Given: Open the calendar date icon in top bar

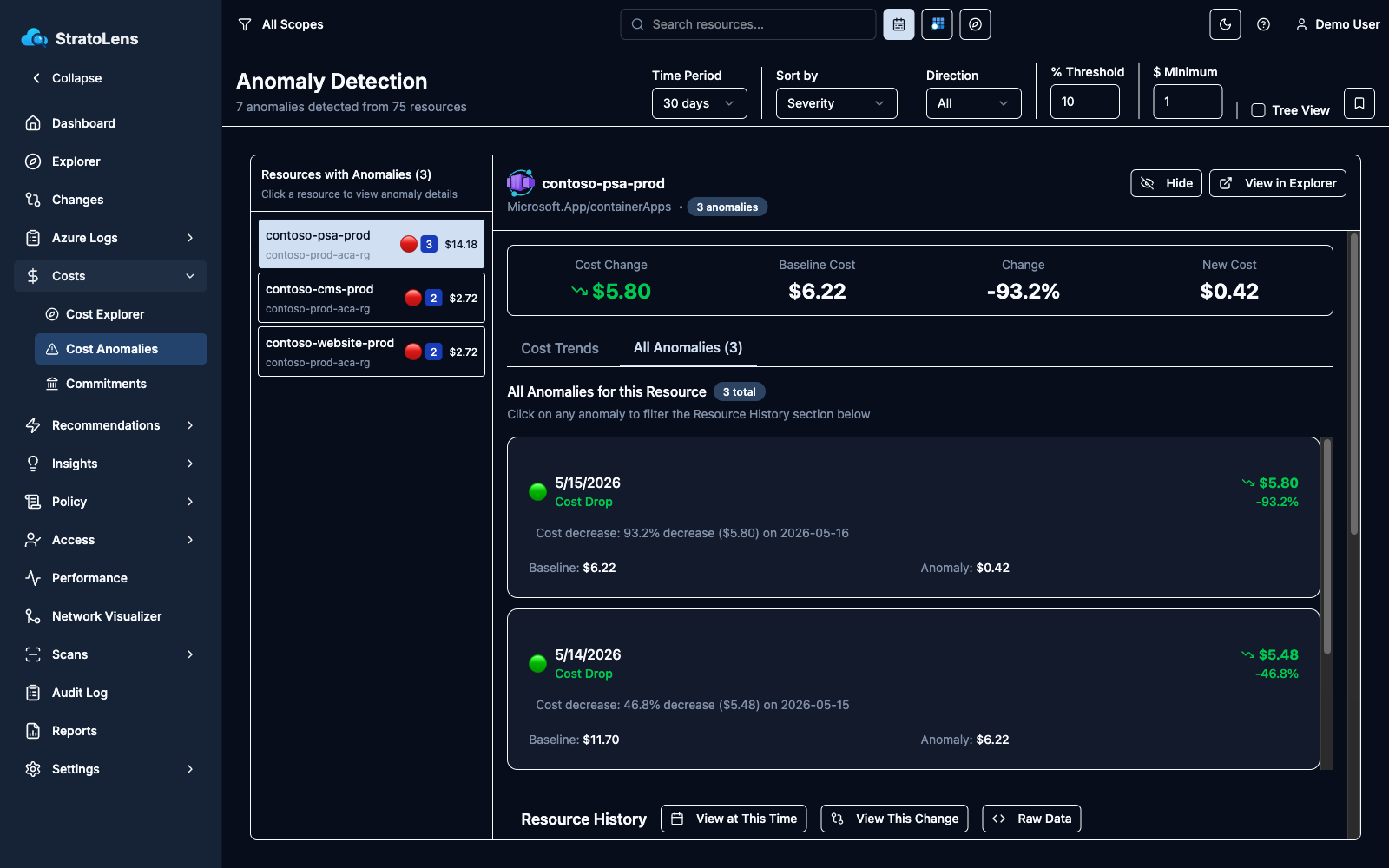Looking at the screenshot, I should 899,24.
